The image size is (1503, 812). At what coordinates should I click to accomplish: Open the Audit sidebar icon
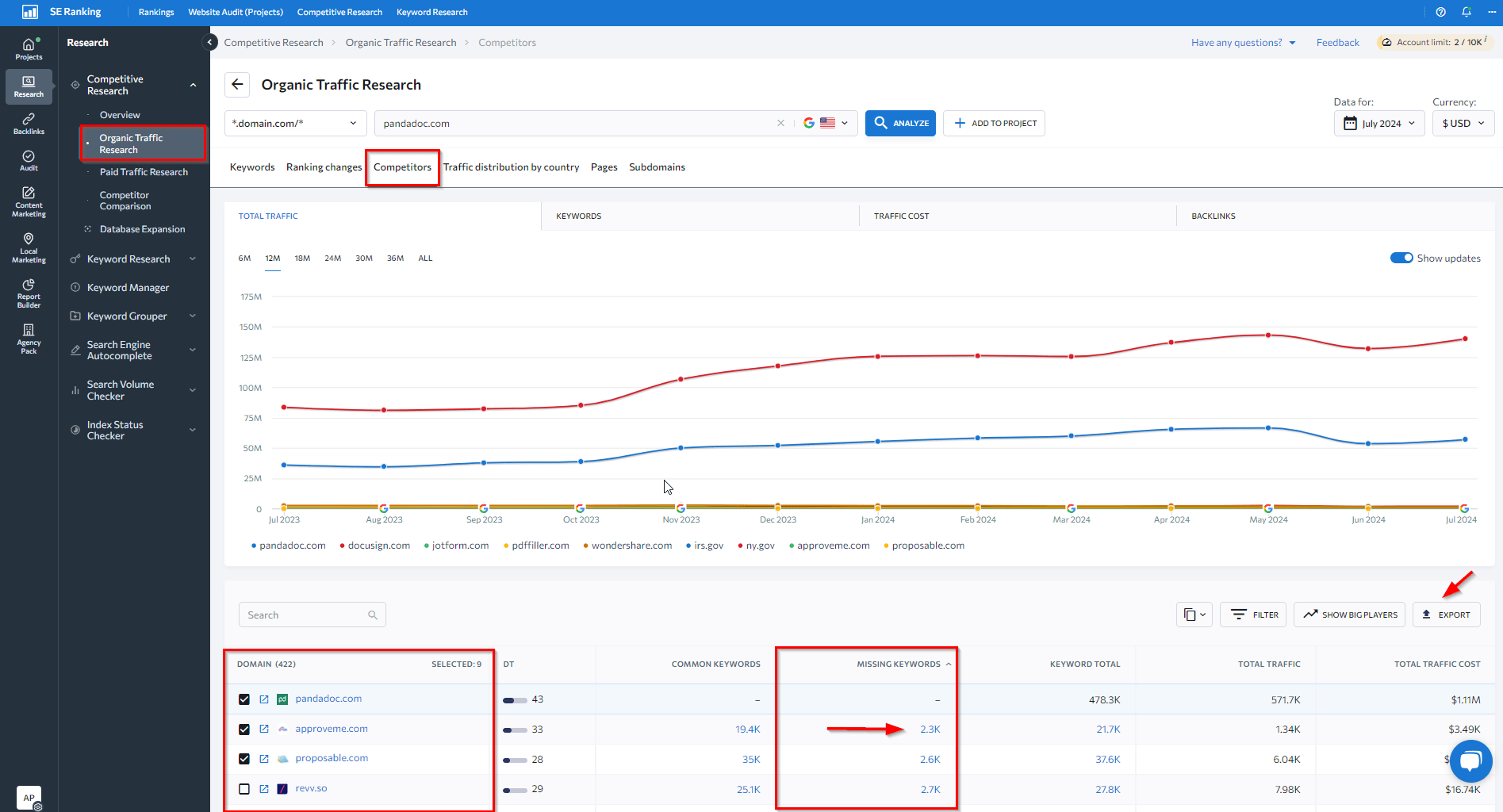(x=29, y=160)
